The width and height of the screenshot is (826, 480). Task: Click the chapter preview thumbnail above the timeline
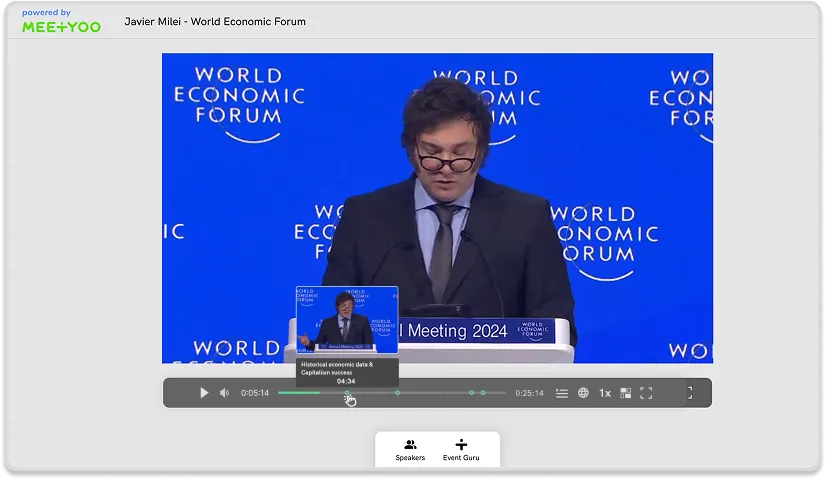pos(347,320)
